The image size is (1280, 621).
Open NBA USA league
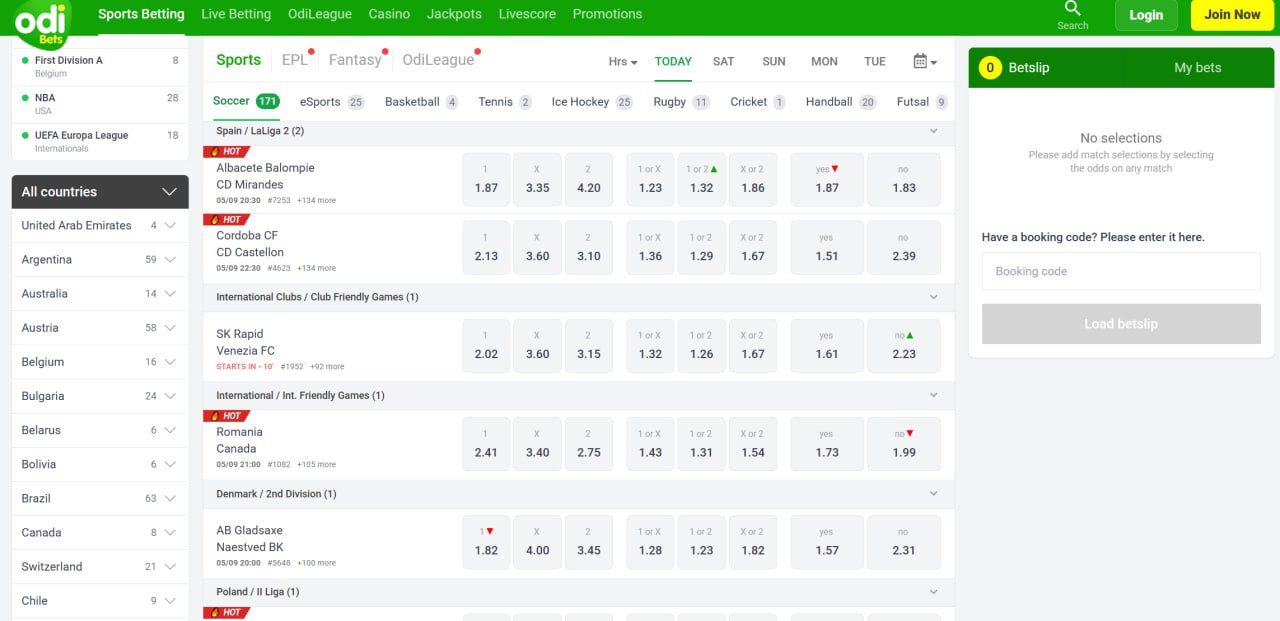point(100,104)
